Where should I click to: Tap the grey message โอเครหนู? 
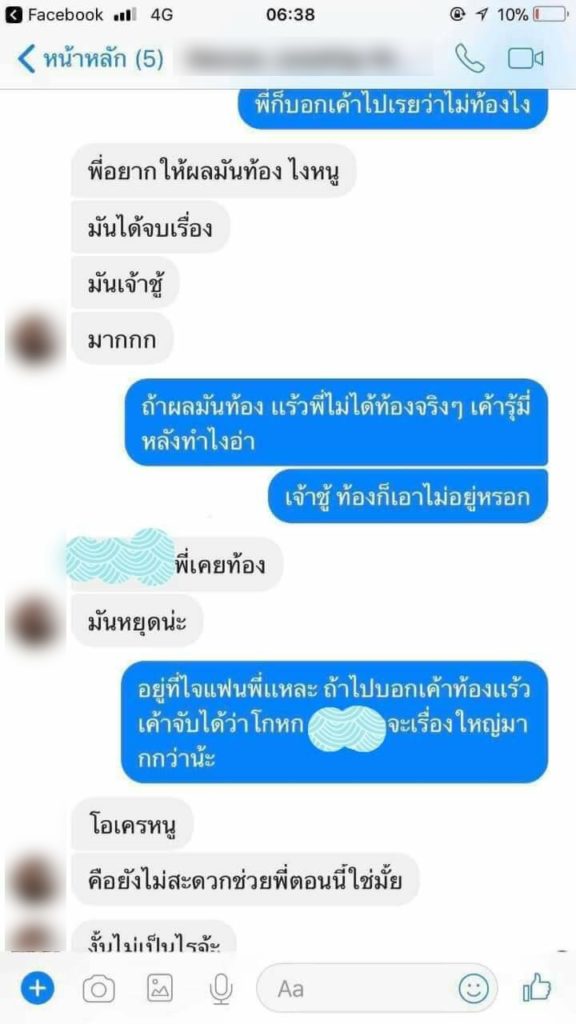[133, 824]
